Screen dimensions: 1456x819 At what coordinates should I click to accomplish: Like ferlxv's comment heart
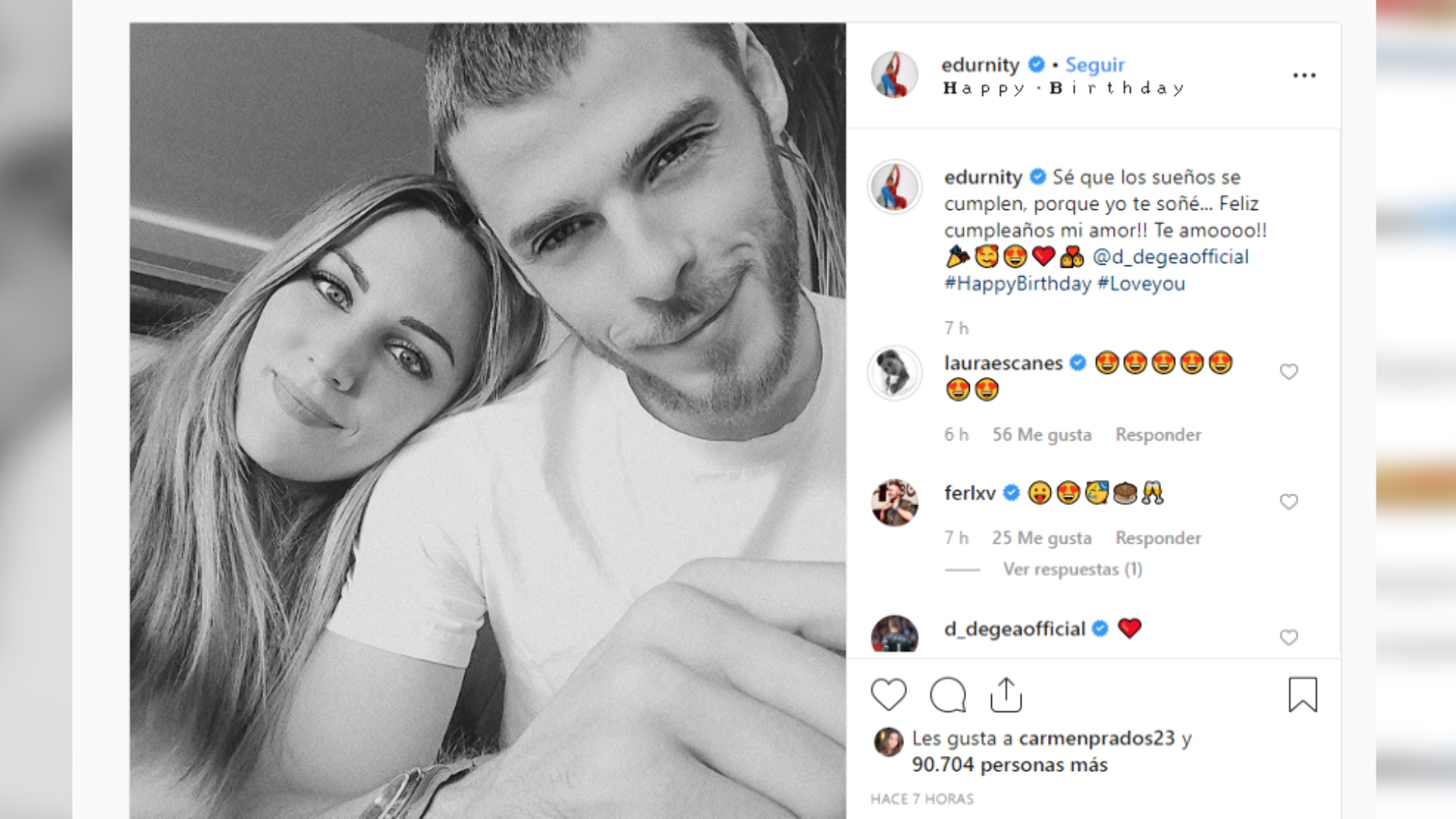[x=1288, y=502]
